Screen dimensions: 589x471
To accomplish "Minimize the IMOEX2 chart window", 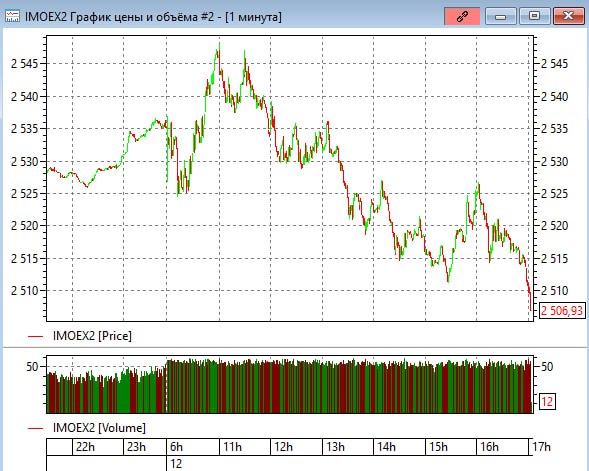I will tap(501, 17).
